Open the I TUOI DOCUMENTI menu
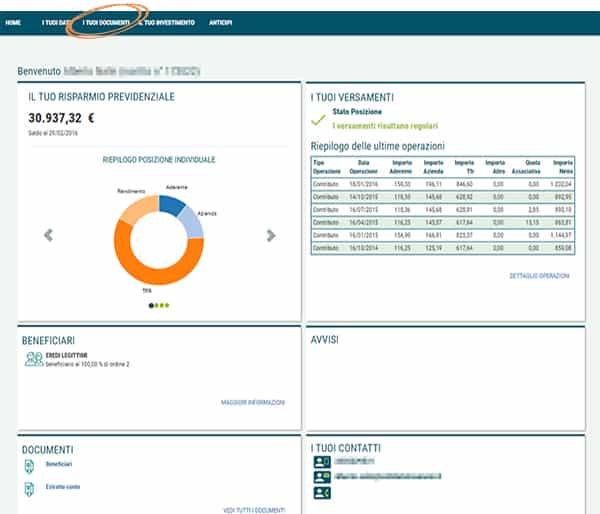The width and height of the screenshot is (600, 514). [x=106, y=21]
